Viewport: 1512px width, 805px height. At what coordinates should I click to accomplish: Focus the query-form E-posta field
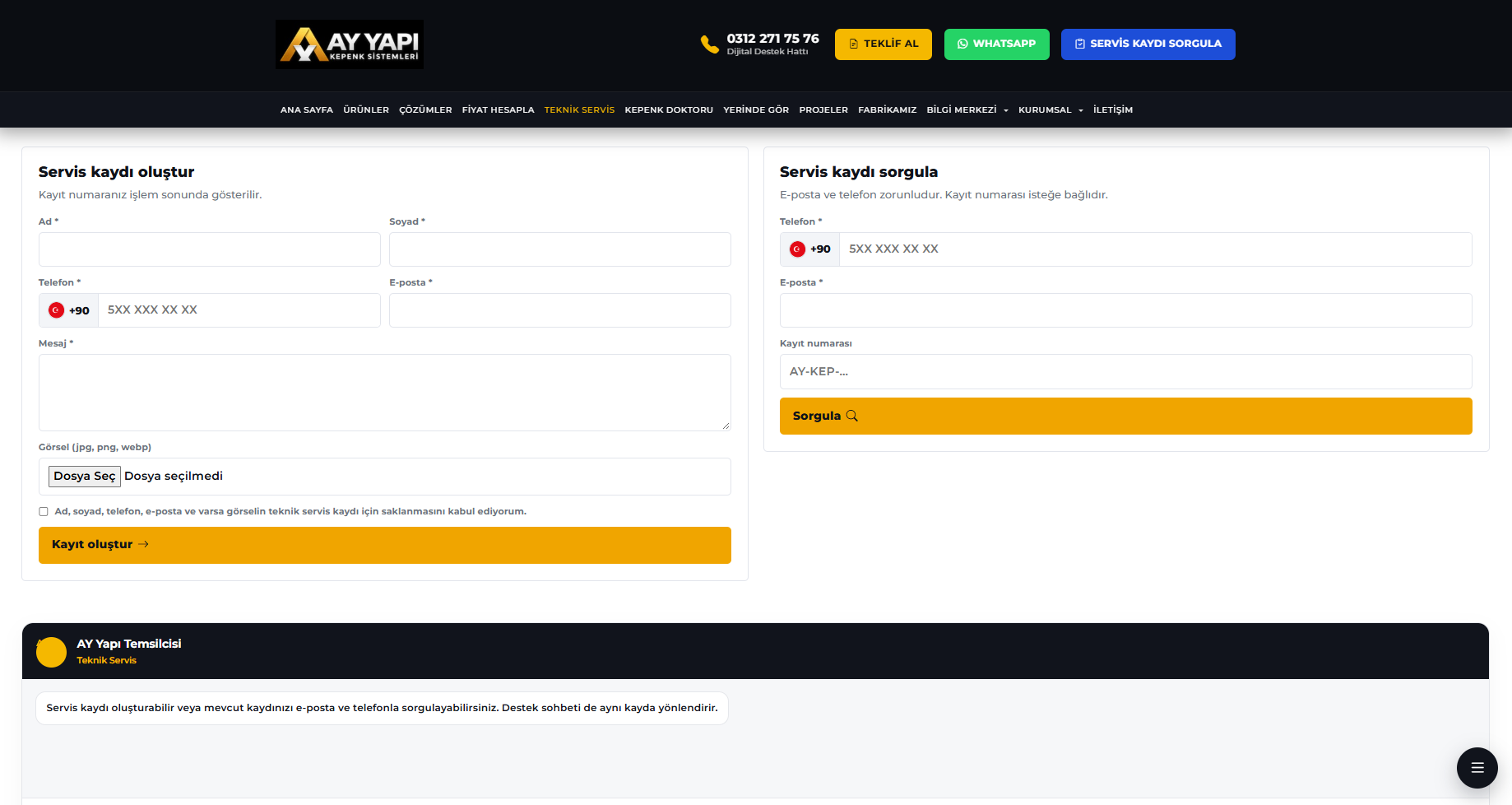pyautogui.click(x=1126, y=310)
